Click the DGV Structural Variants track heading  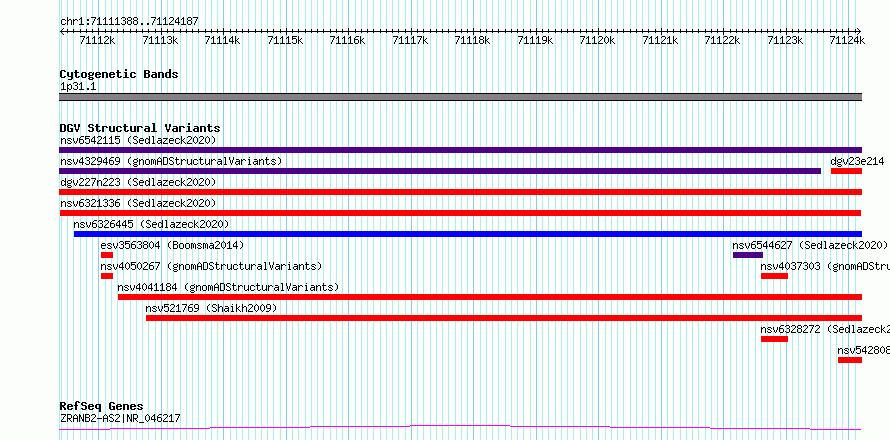(x=140, y=128)
